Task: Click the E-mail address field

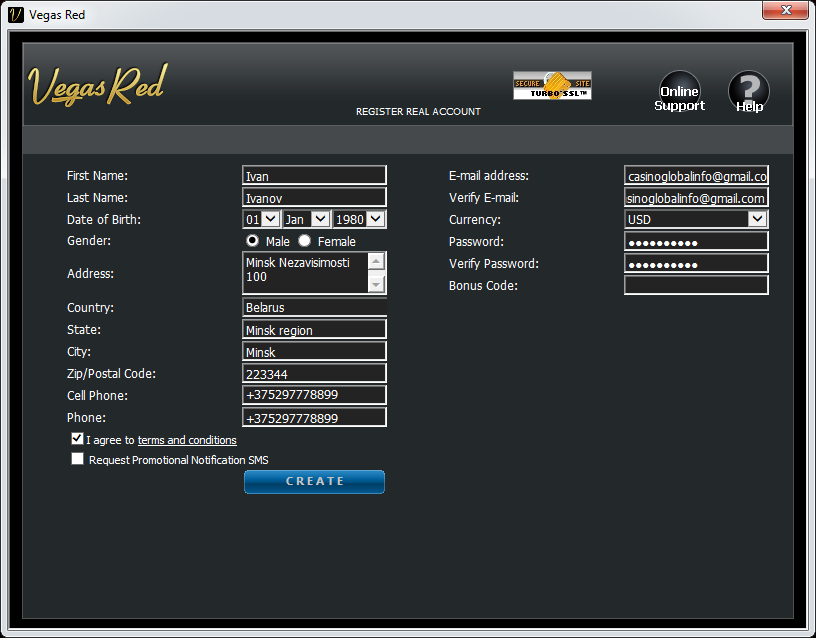Action: click(696, 175)
